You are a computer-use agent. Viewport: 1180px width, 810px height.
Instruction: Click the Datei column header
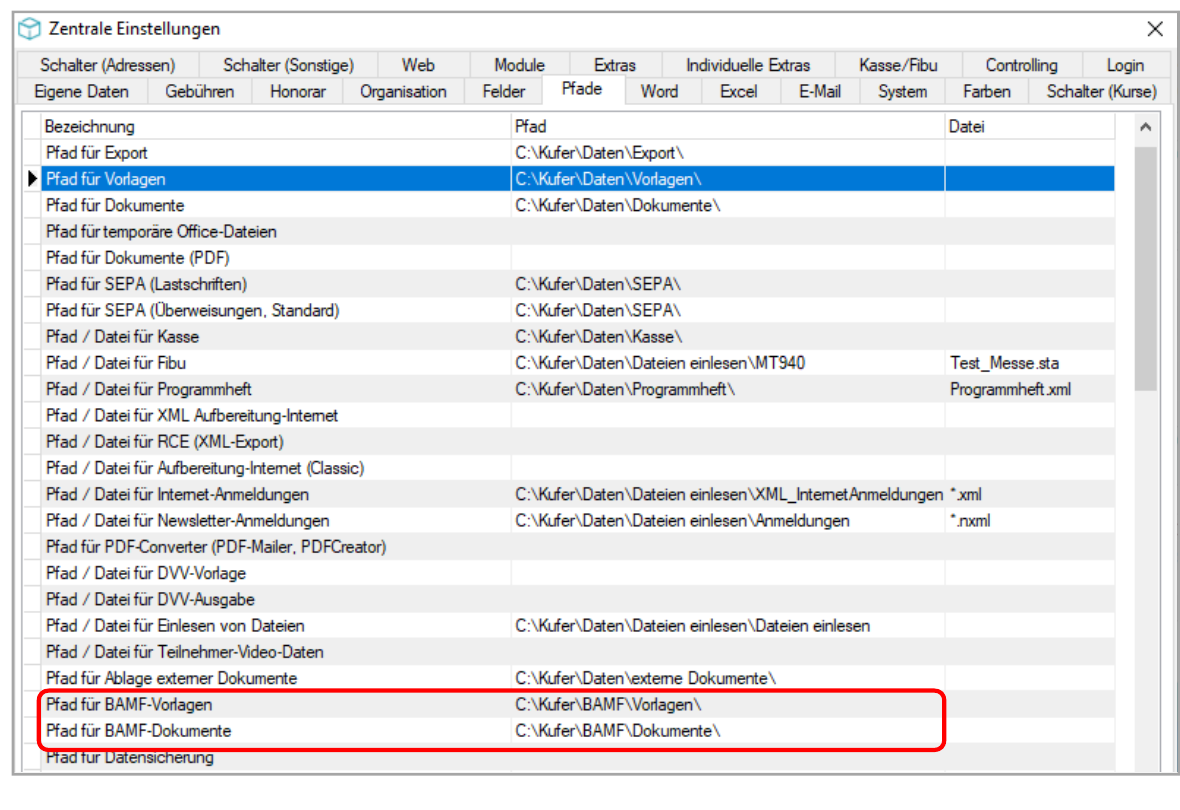pos(1029,126)
